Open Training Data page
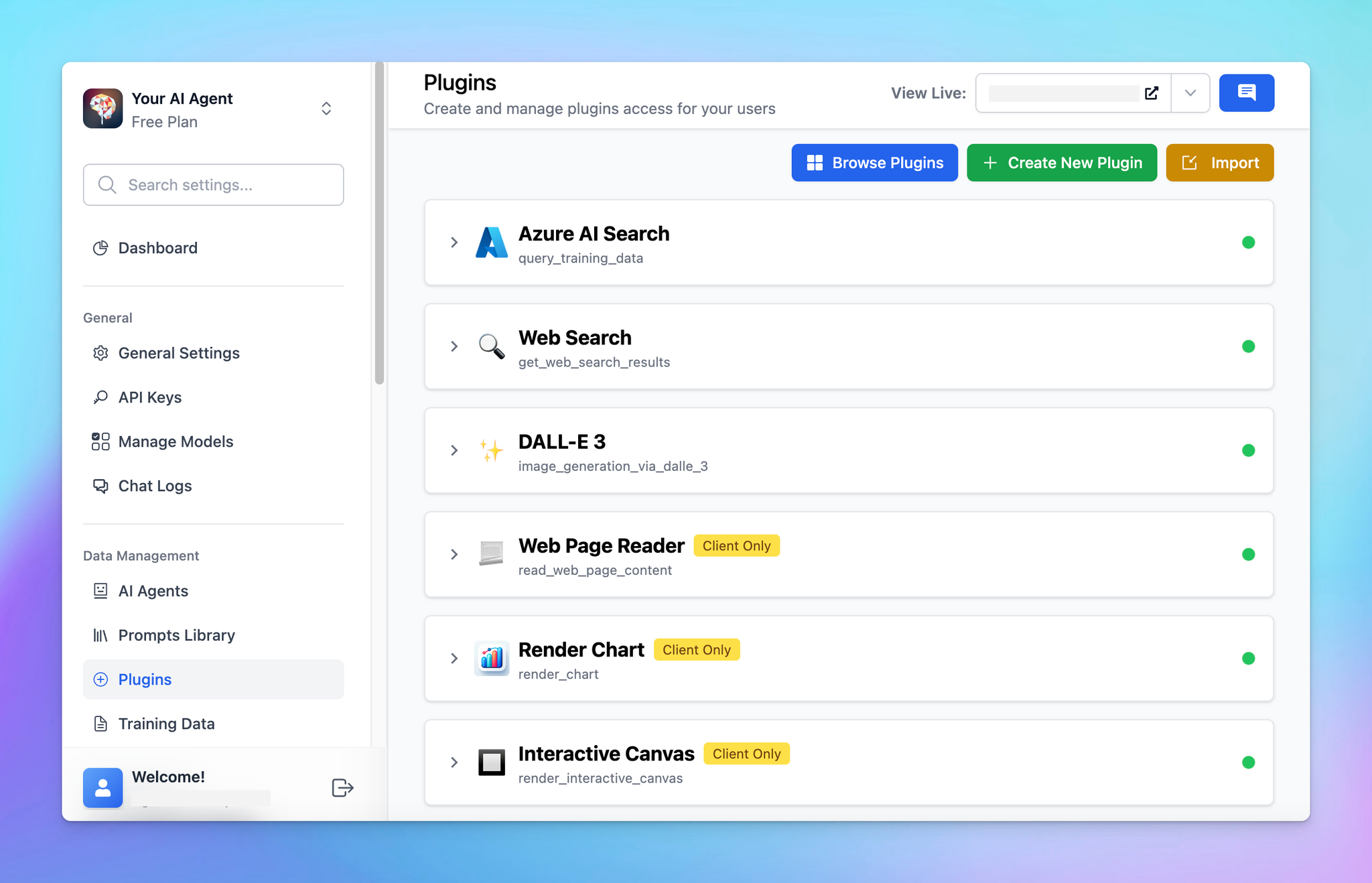The width and height of the screenshot is (1372, 883). (213, 724)
